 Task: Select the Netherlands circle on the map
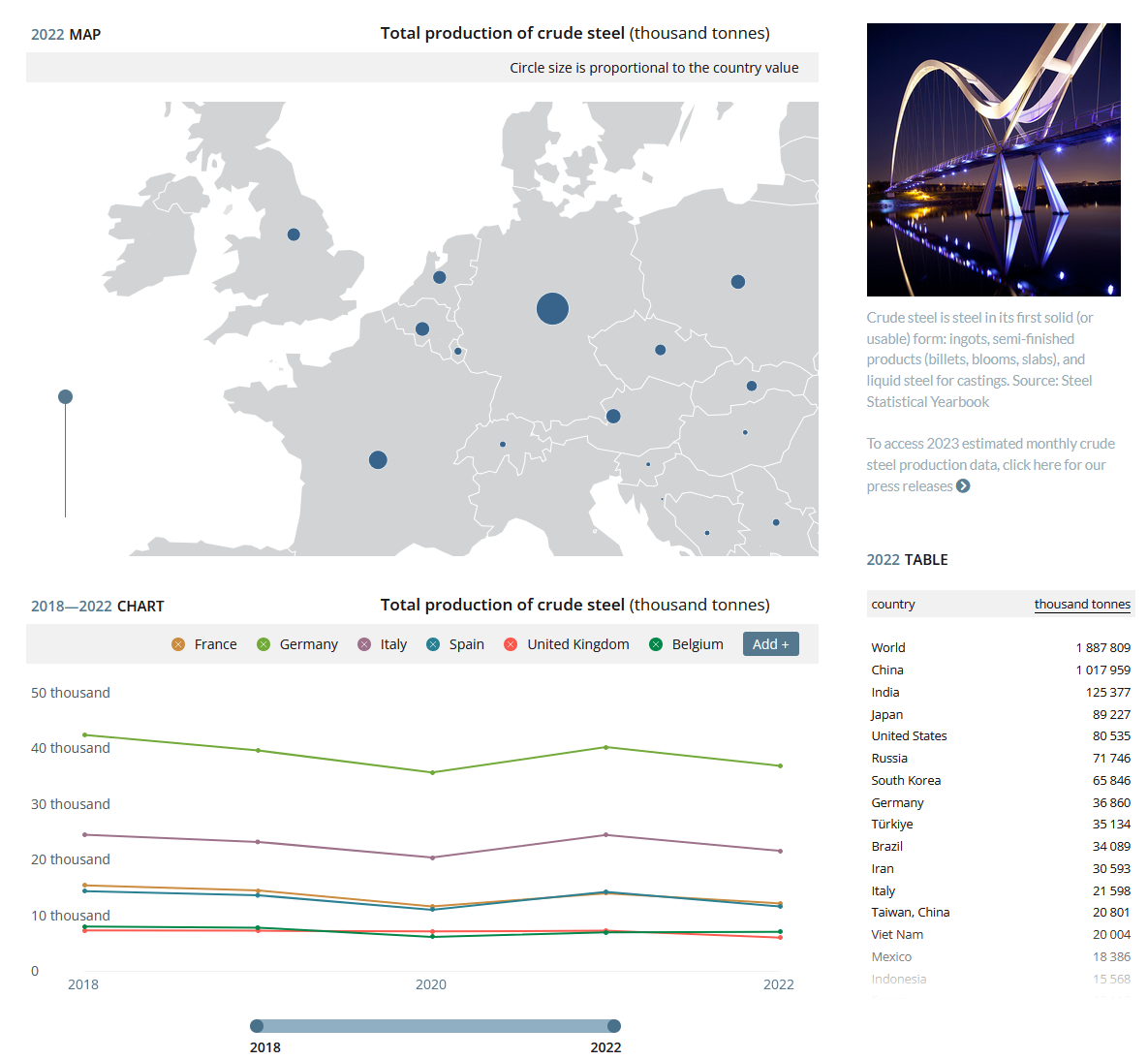pos(439,277)
